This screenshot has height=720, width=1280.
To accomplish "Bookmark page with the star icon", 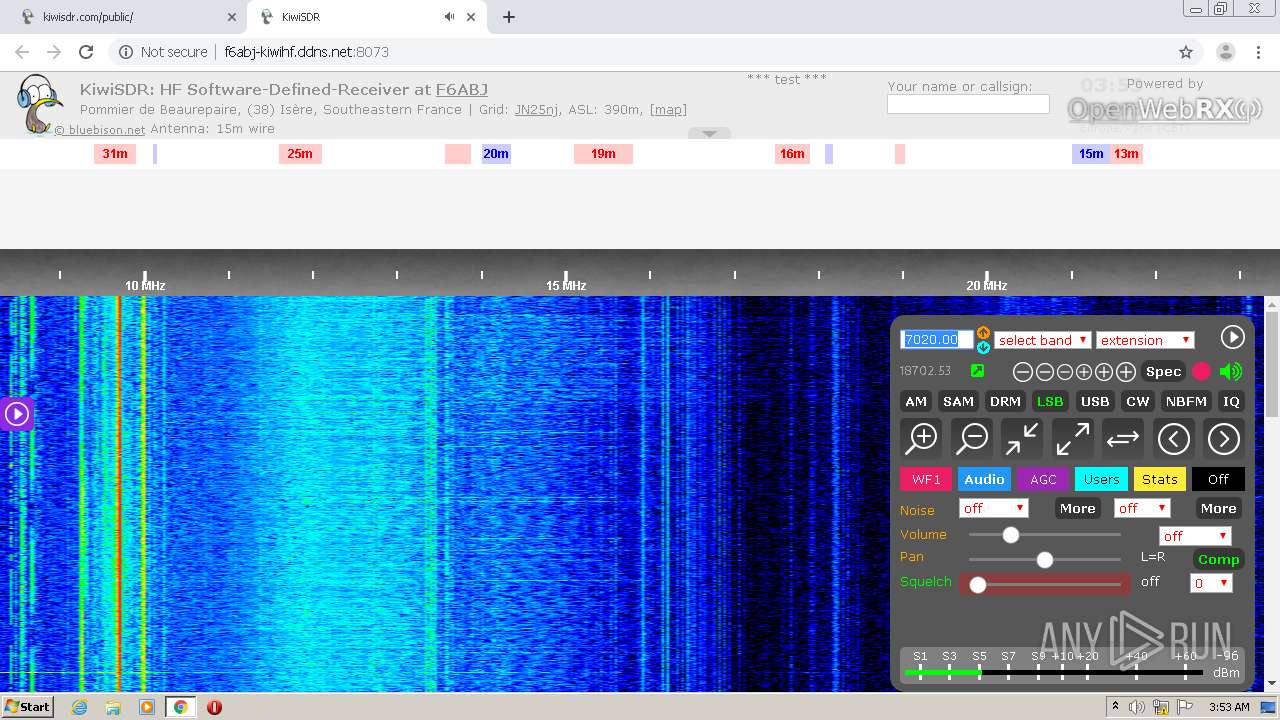I will point(1186,52).
